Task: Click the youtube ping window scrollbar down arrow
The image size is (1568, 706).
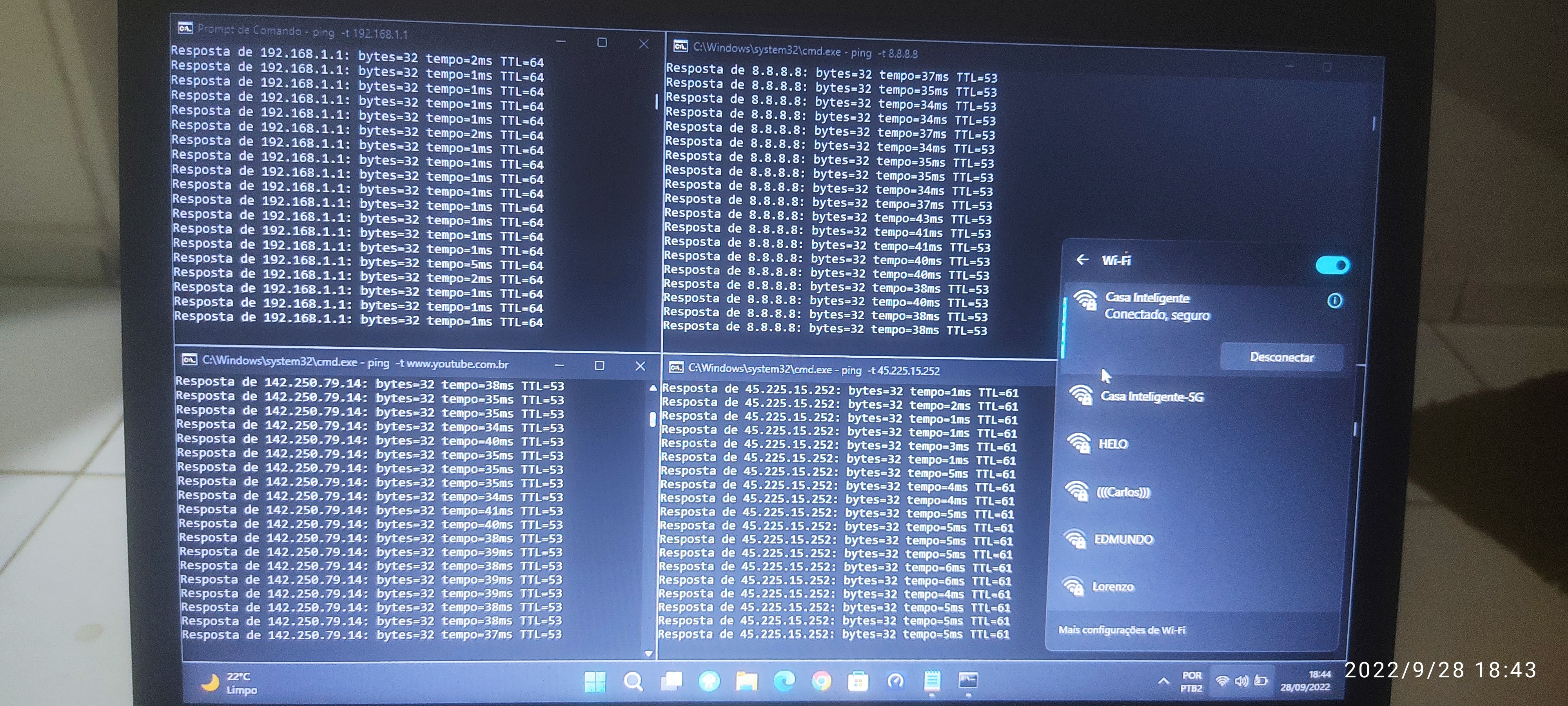Action: click(x=649, y=653)
